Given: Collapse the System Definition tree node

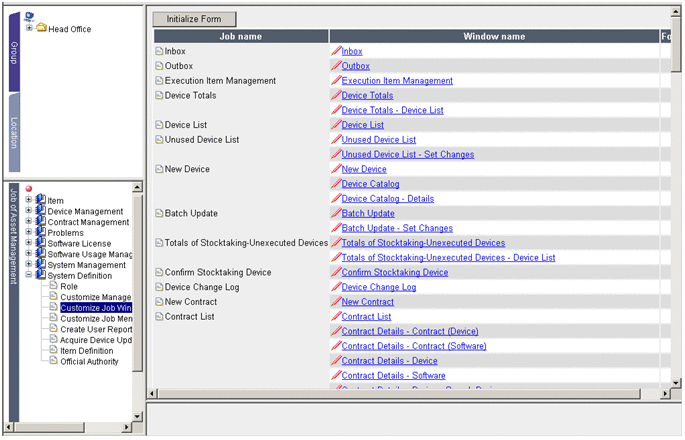Looking at the screenshot, I should point(29,276).
